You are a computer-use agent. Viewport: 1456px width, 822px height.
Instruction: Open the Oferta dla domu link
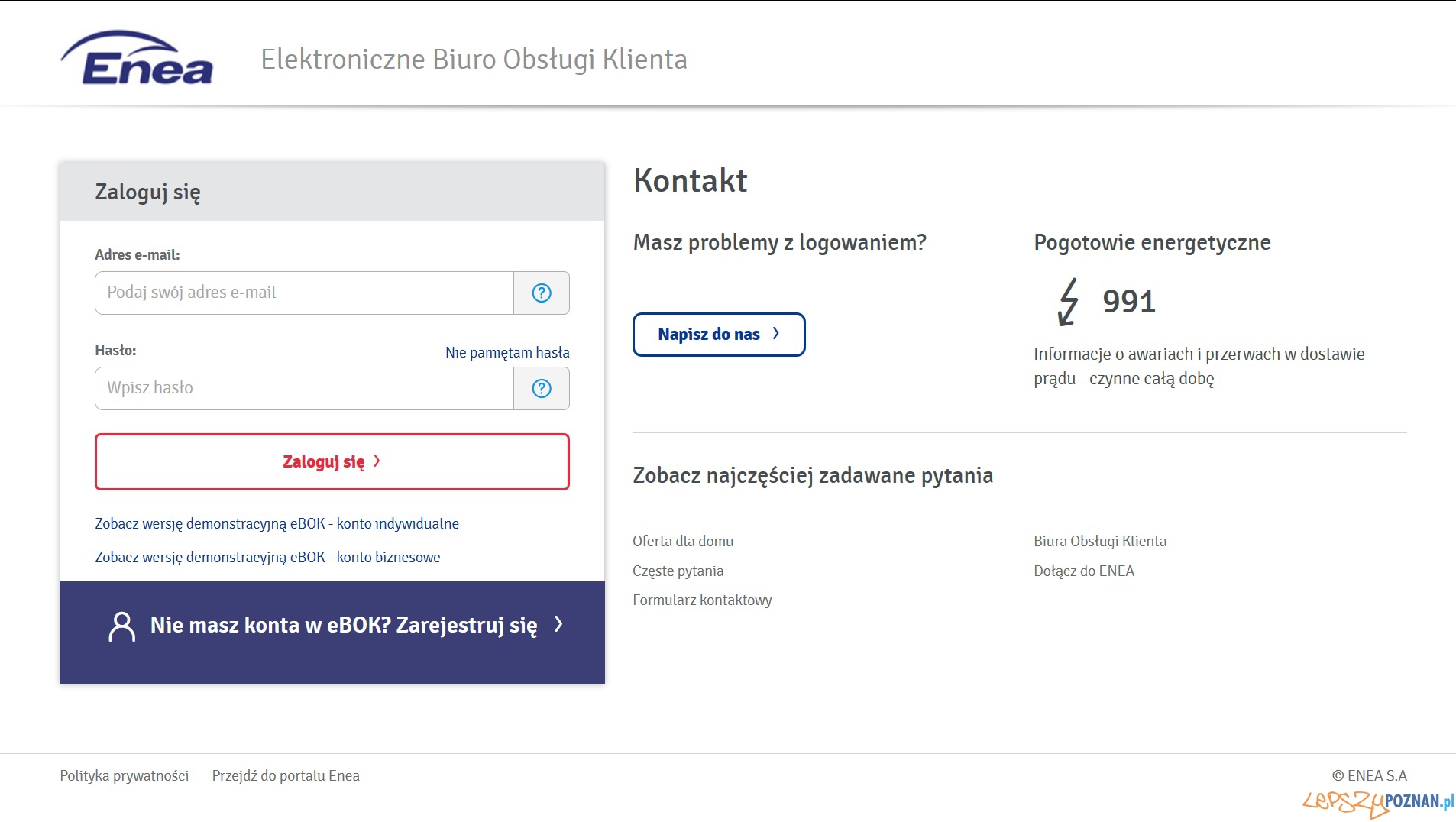(683, 541)
